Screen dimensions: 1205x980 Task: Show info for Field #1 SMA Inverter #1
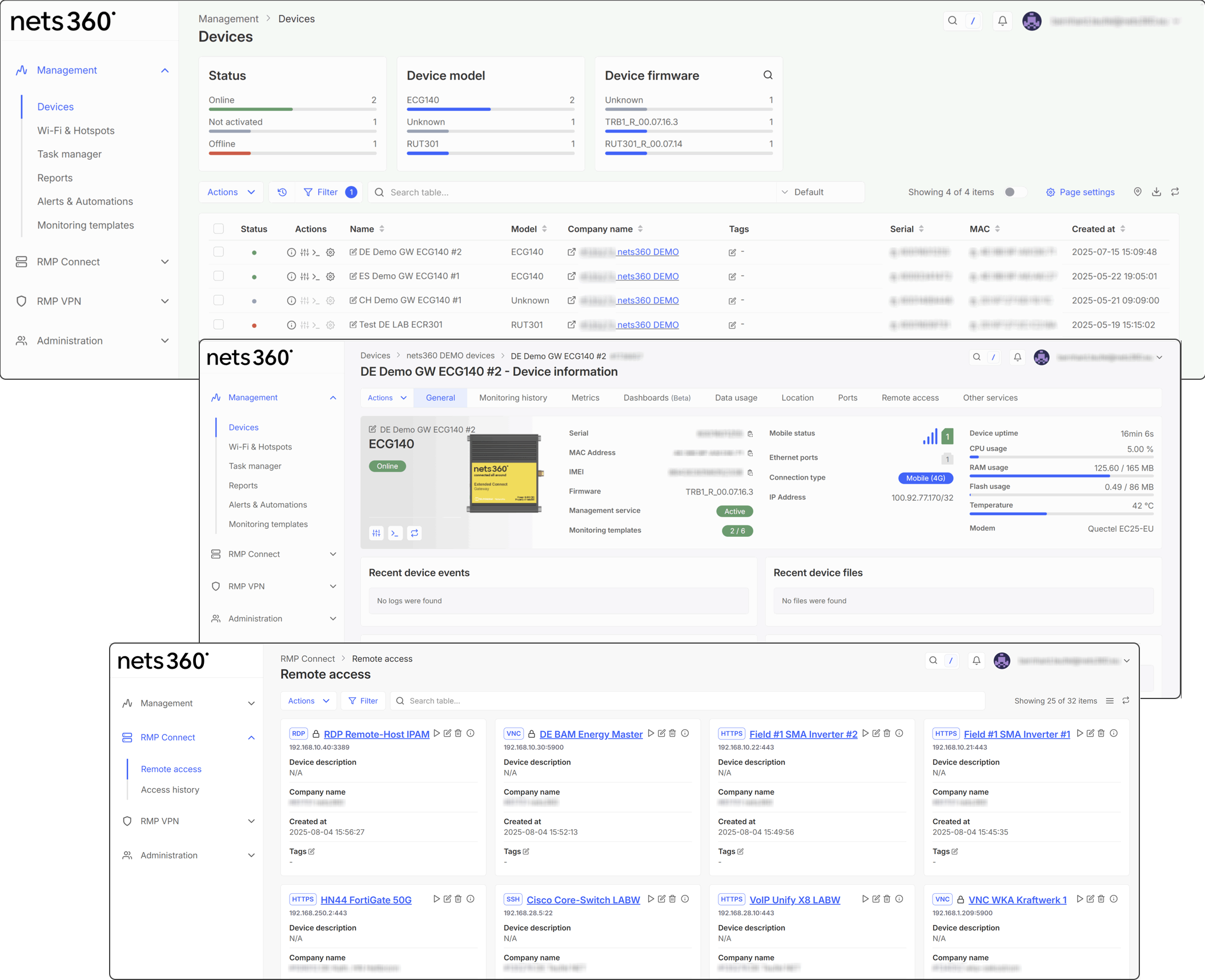tap(1114, 733)
